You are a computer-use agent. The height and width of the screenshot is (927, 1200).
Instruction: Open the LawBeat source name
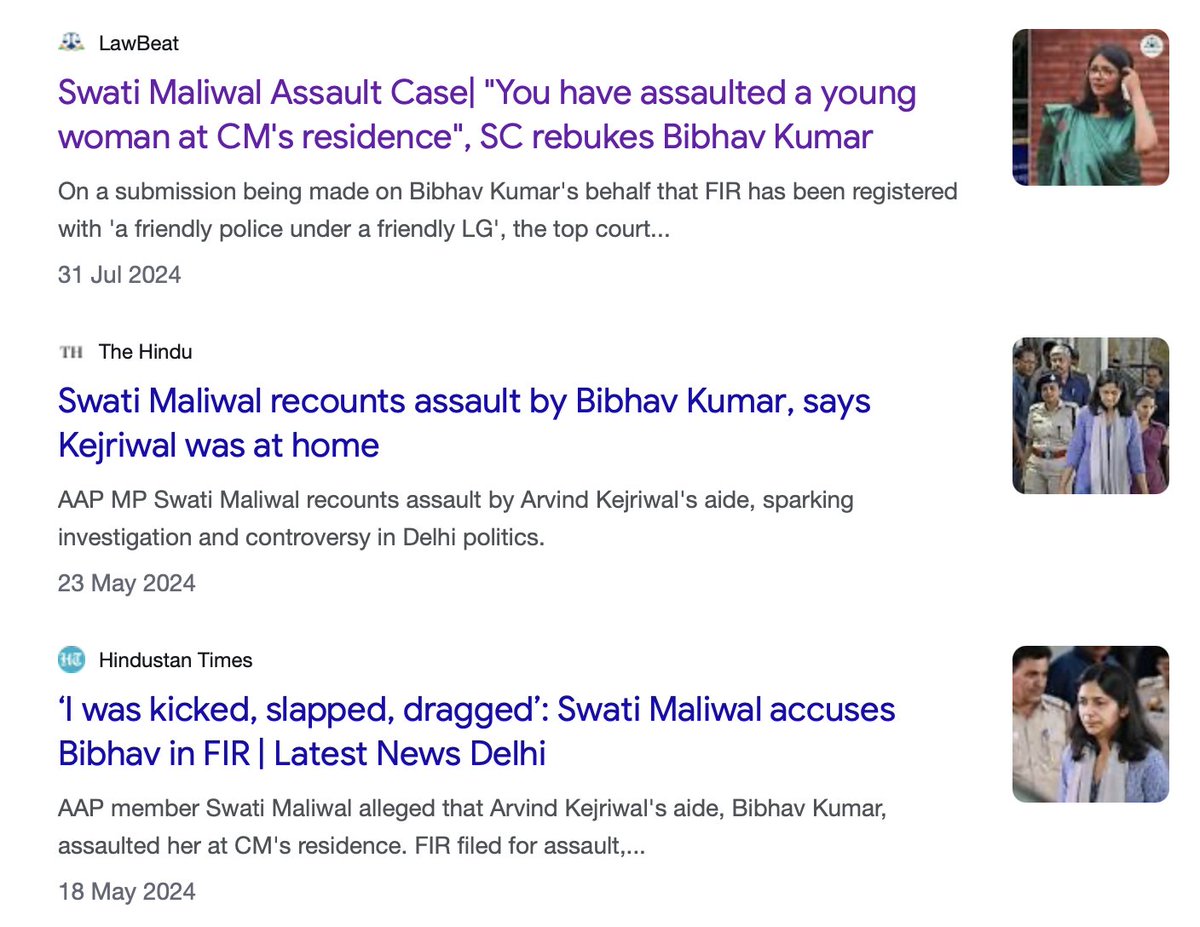click(x=139, y=43)
